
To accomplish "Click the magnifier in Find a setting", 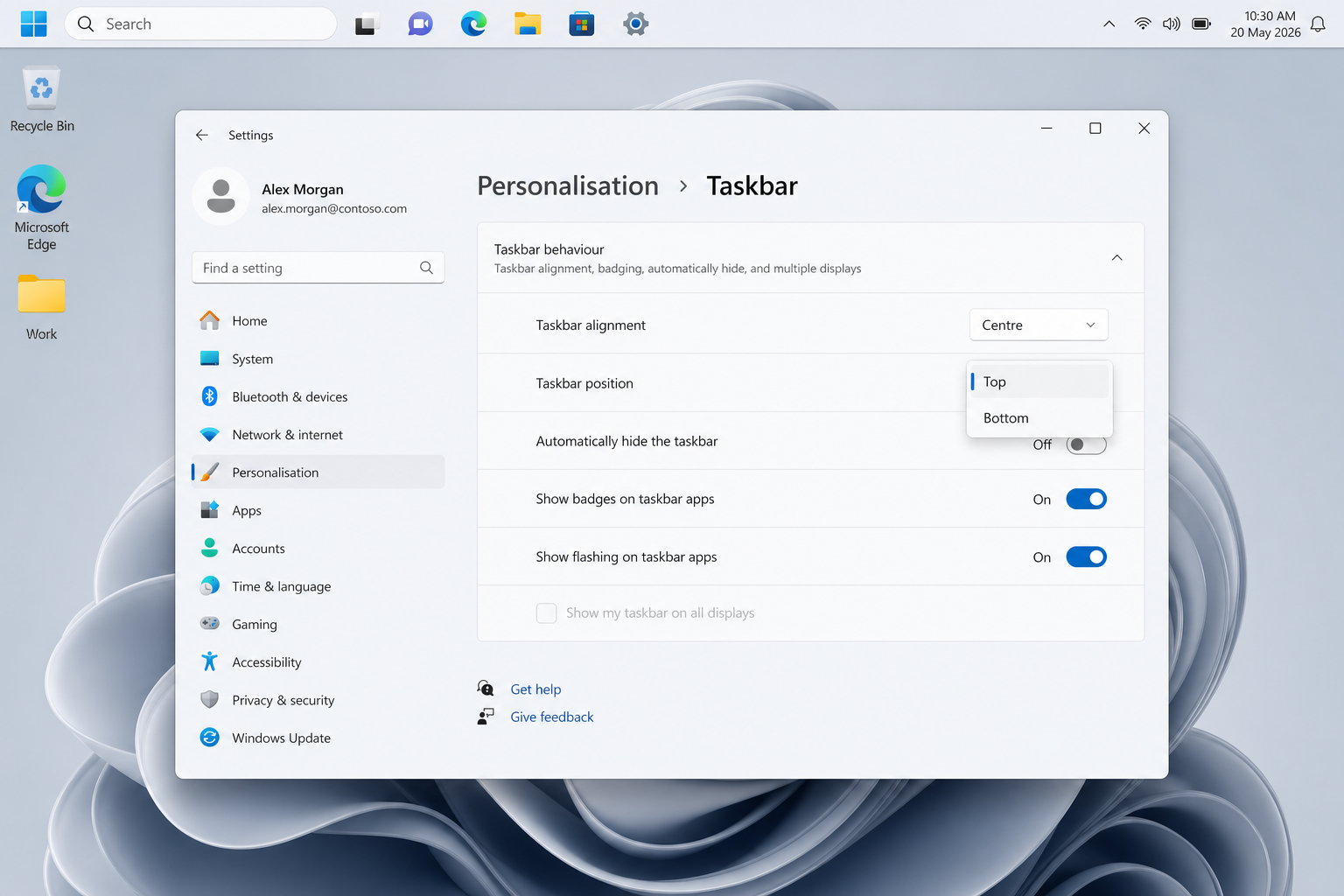I will tap(426, 268).
